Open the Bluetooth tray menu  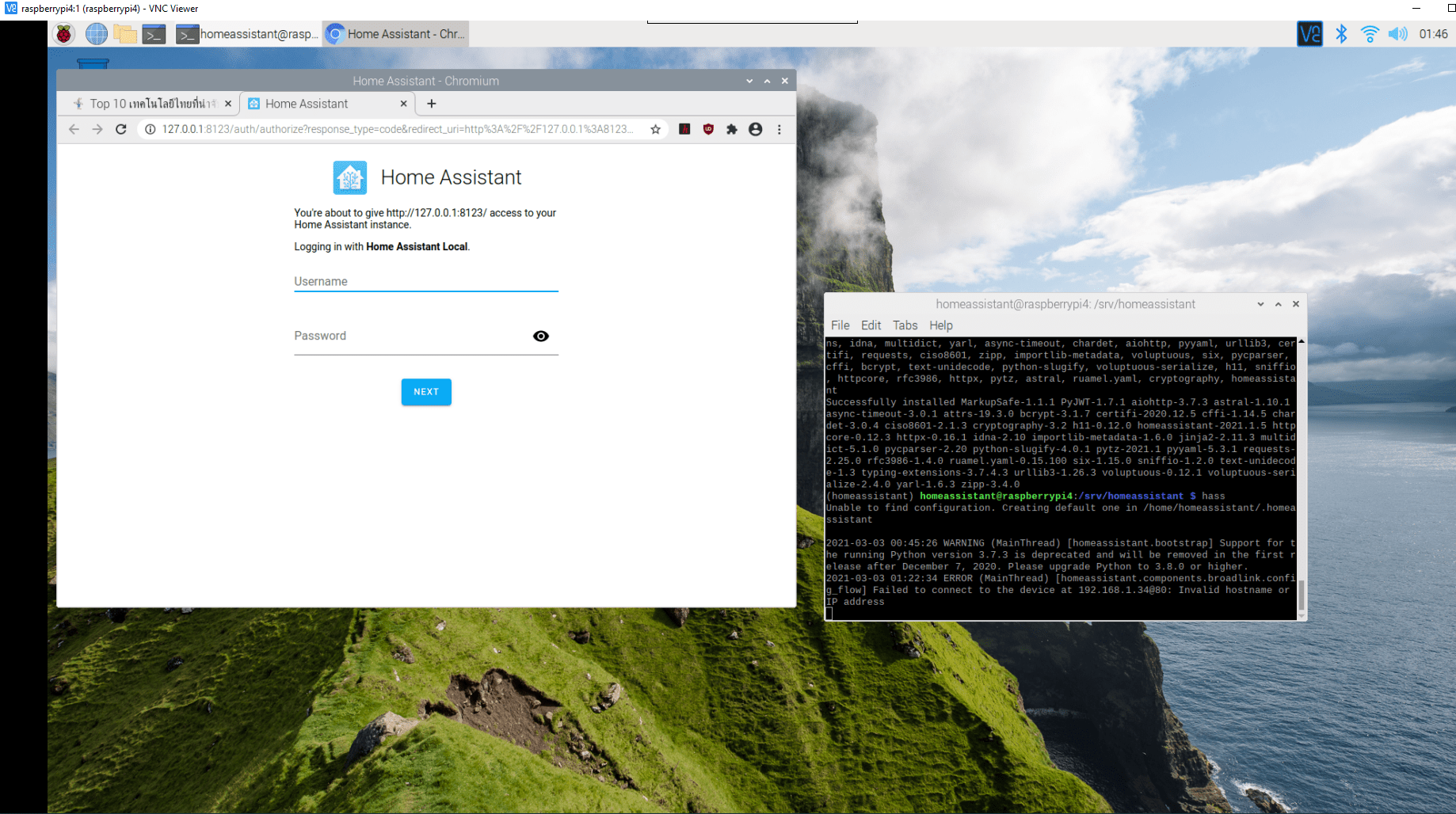(x=1341, y=34)
